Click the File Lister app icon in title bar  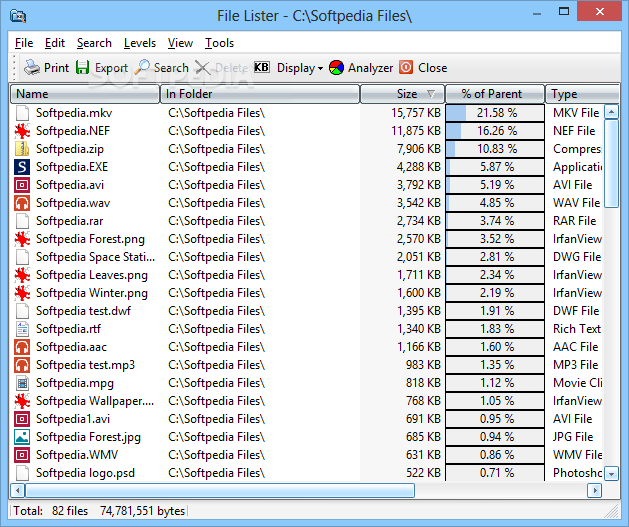[x=18, y=16]
